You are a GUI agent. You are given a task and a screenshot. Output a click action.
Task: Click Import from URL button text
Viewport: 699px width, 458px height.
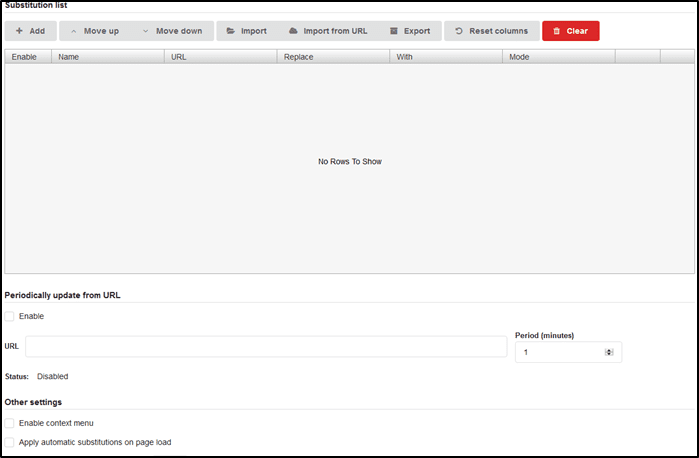335,31
